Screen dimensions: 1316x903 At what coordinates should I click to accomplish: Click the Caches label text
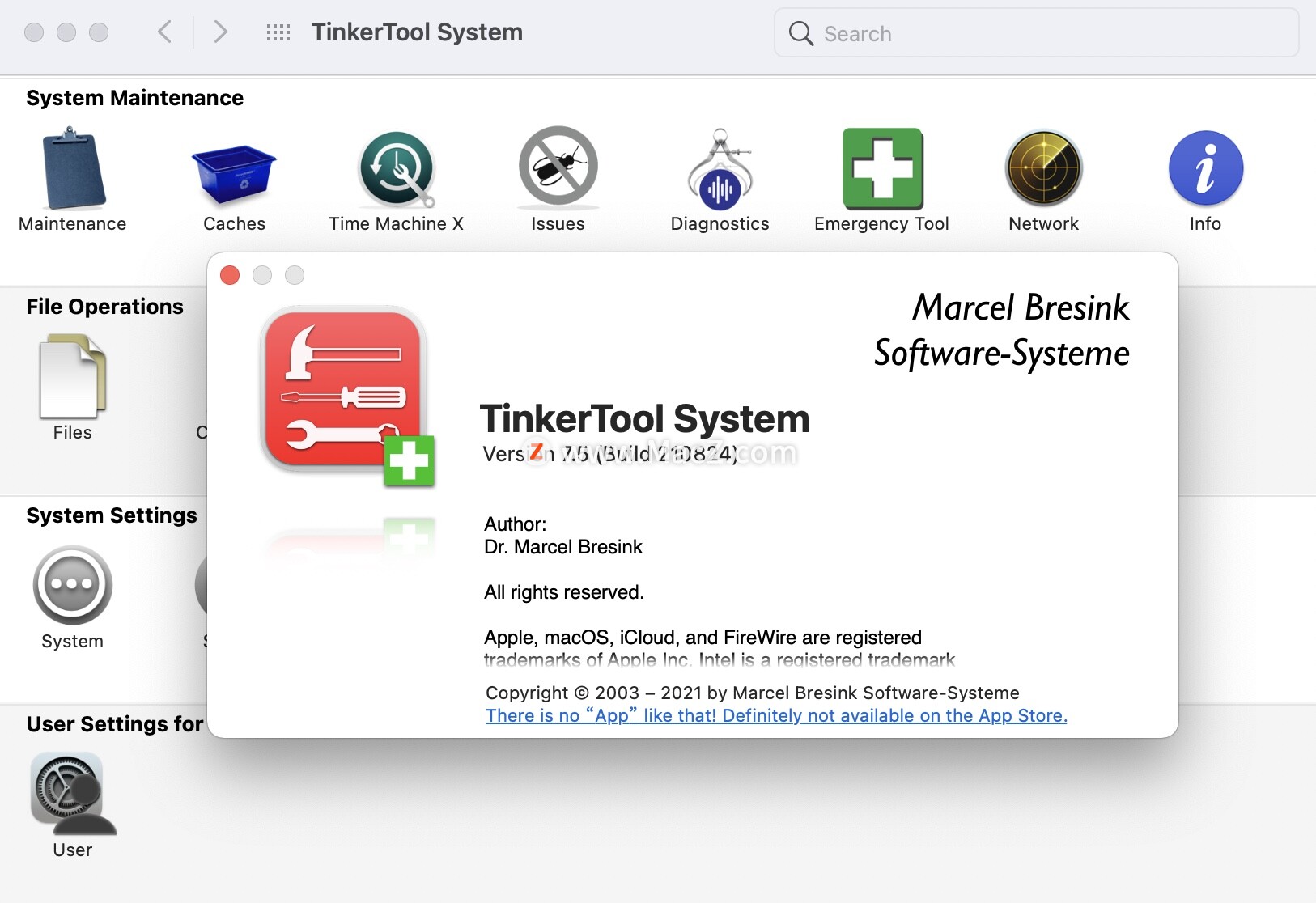tap(235, 223)
